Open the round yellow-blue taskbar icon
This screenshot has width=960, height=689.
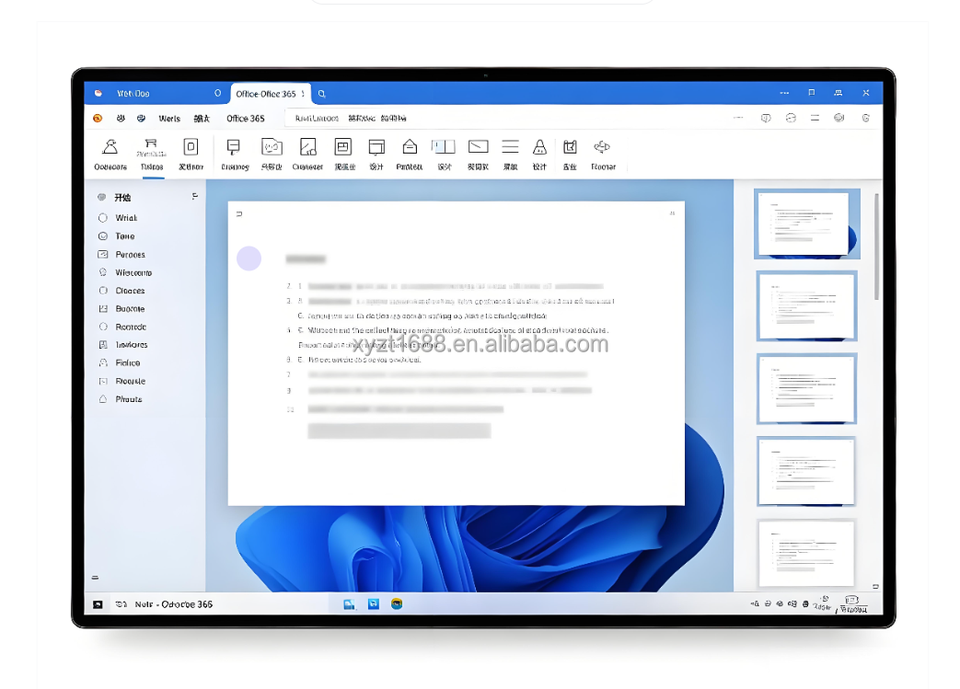pyautogui.click(x=397, y=604)
